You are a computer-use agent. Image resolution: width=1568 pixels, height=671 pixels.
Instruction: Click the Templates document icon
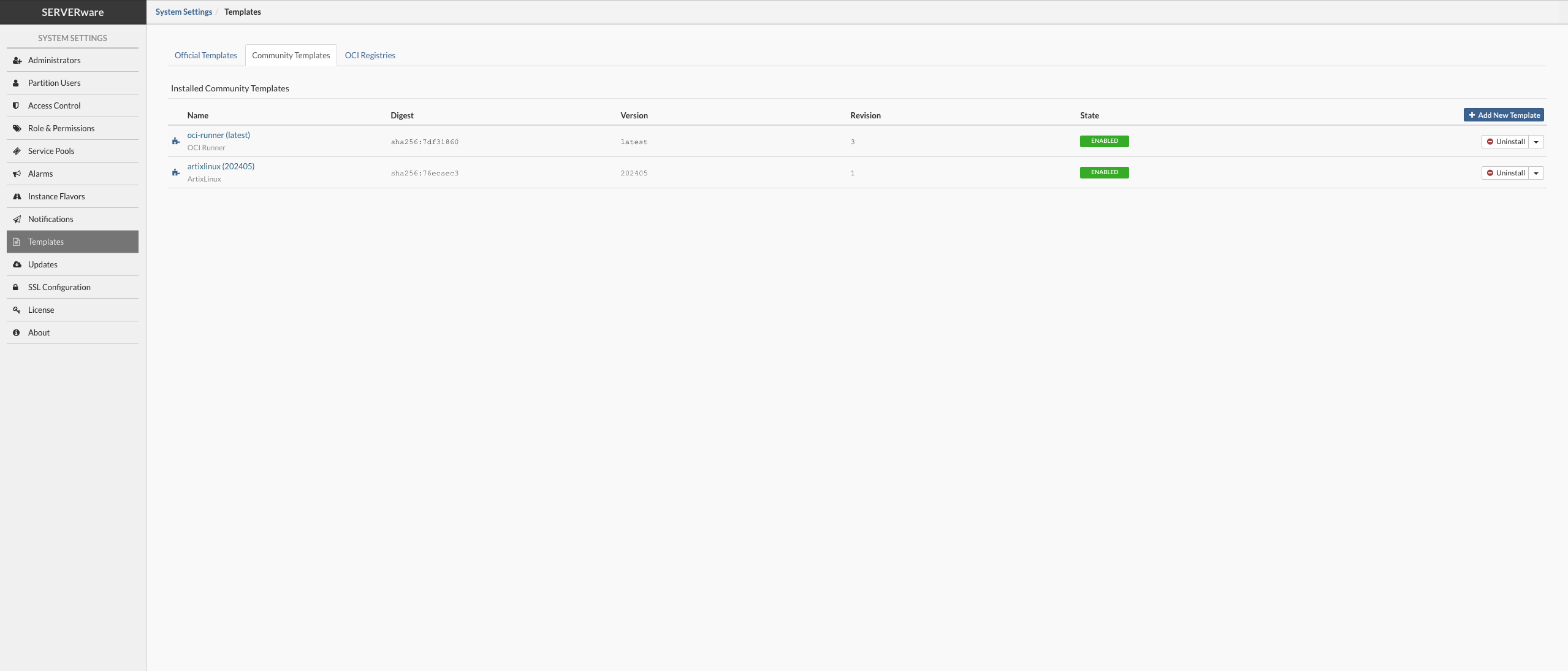17,242
